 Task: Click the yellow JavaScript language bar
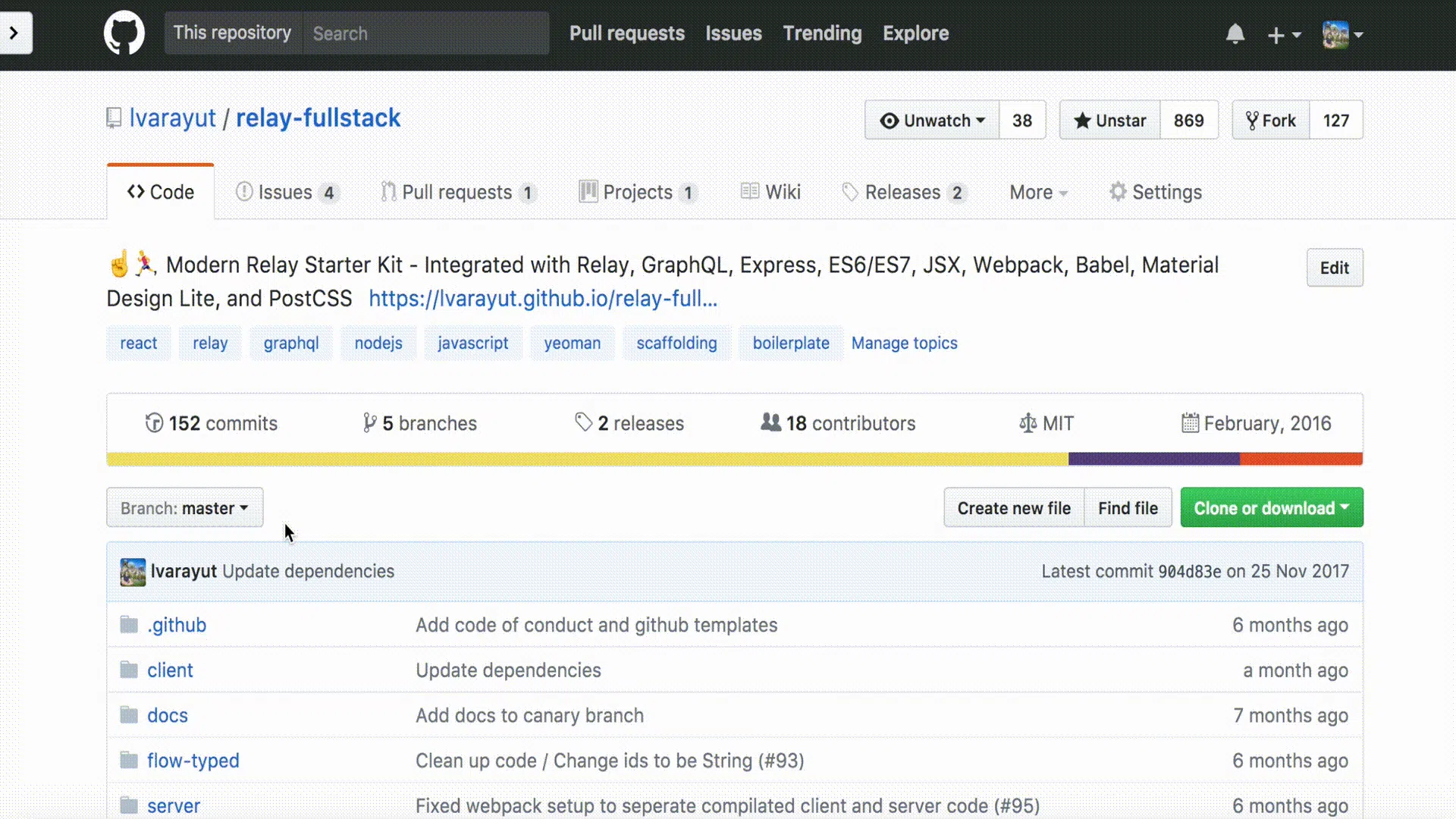pos(588,459)
